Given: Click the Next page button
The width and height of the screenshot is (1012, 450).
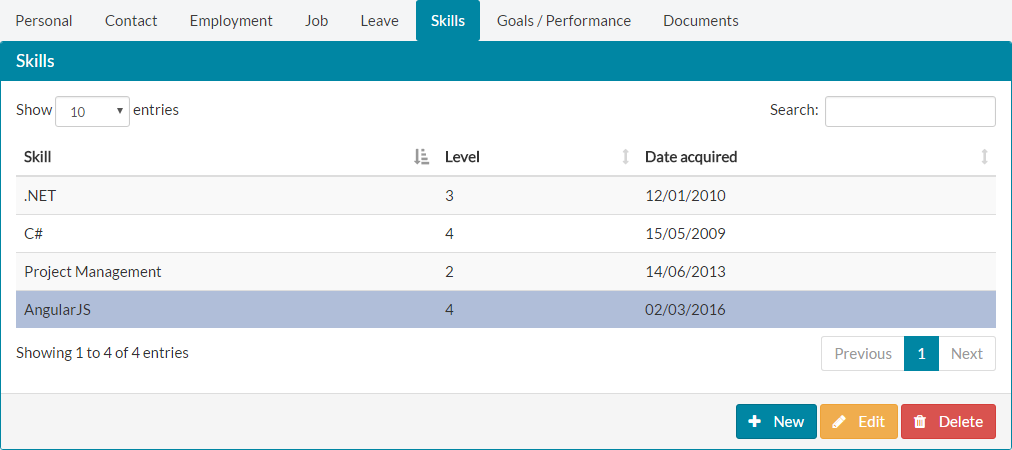Looking at the screenshot, I should point(966,354).
